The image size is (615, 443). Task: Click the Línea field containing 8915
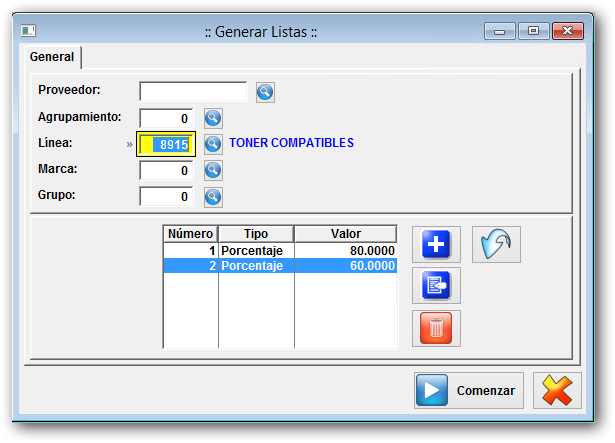(x=166, y=144)
